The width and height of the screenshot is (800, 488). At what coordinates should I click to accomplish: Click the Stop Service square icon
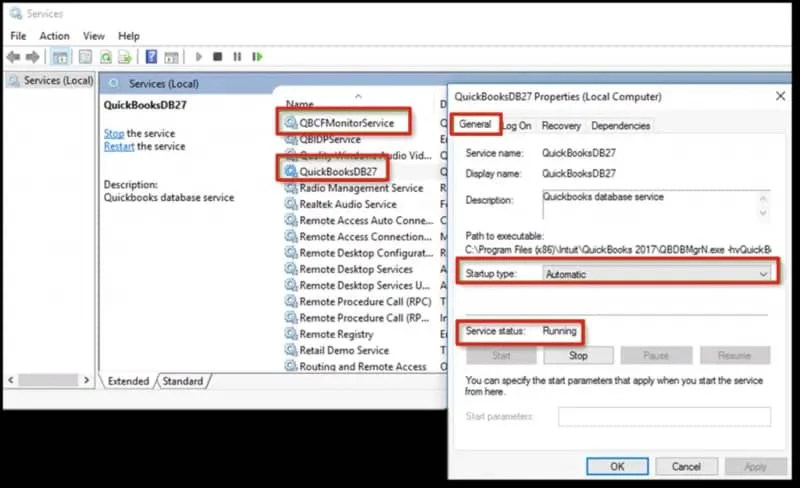coord(217,57)
